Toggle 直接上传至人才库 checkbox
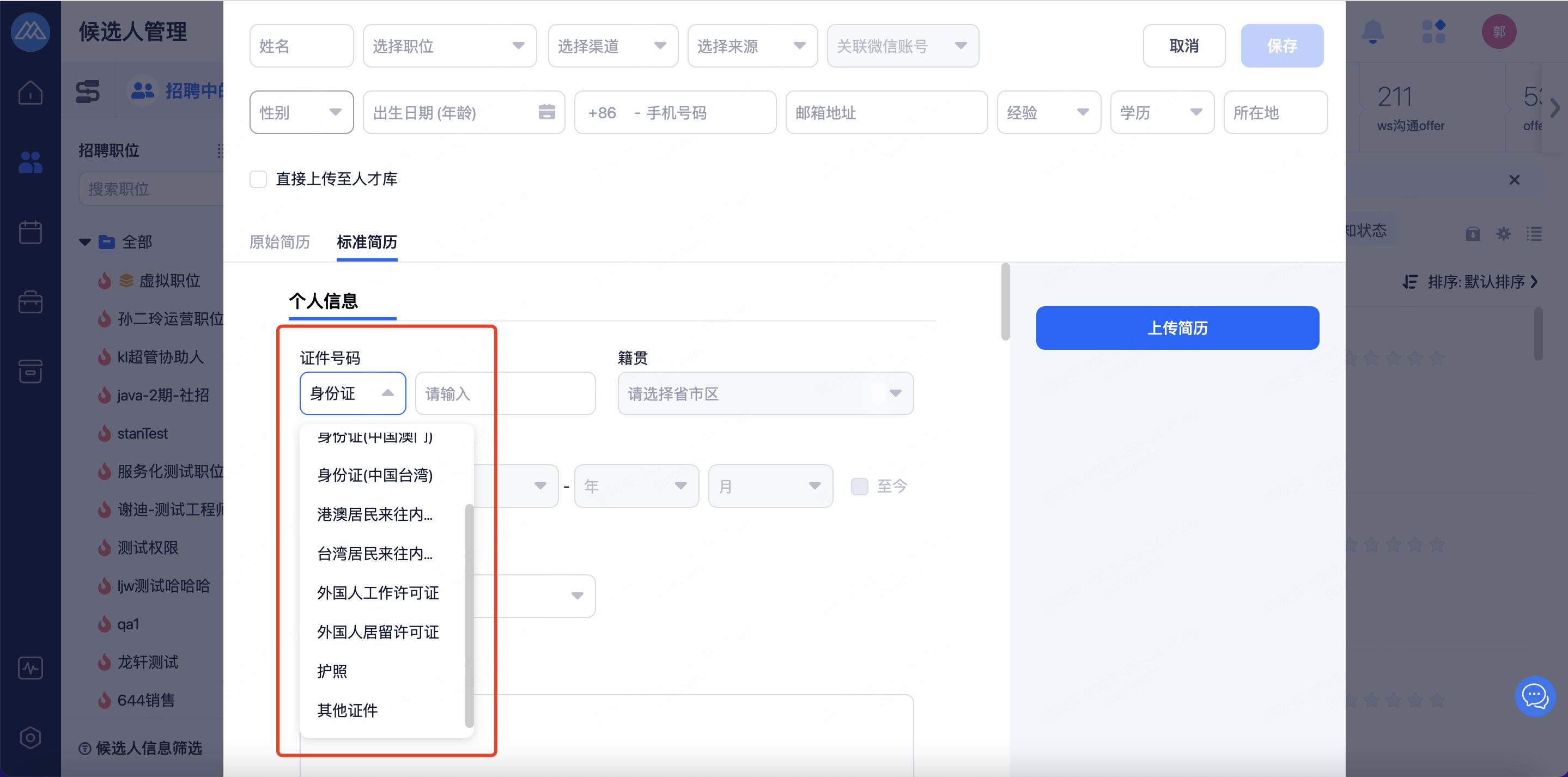This screenshot has width=1568, height=777. pyautogui.click(x=258, y=179)
